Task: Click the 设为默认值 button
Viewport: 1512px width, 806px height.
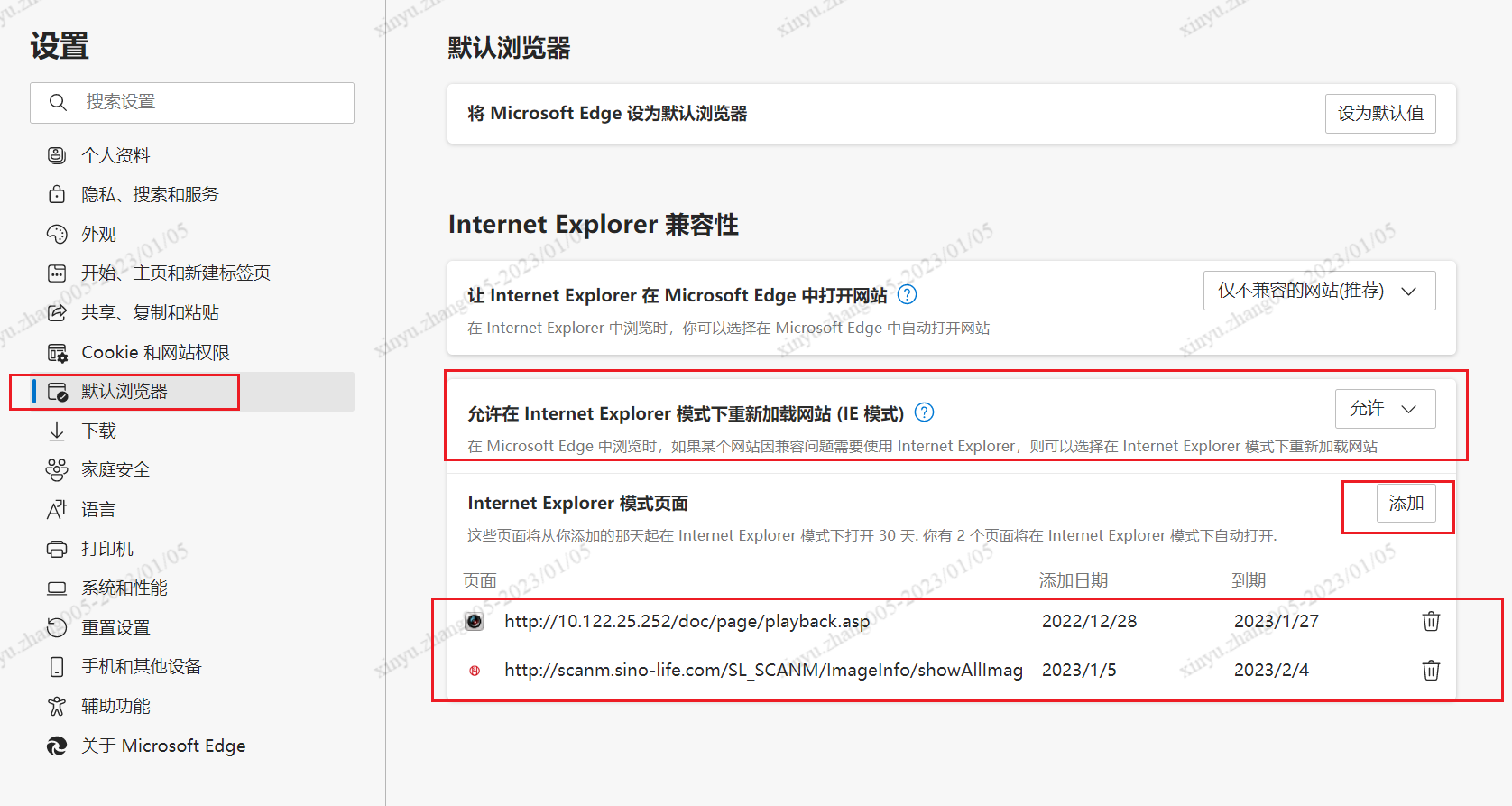Action: [x=1380, y=114]
